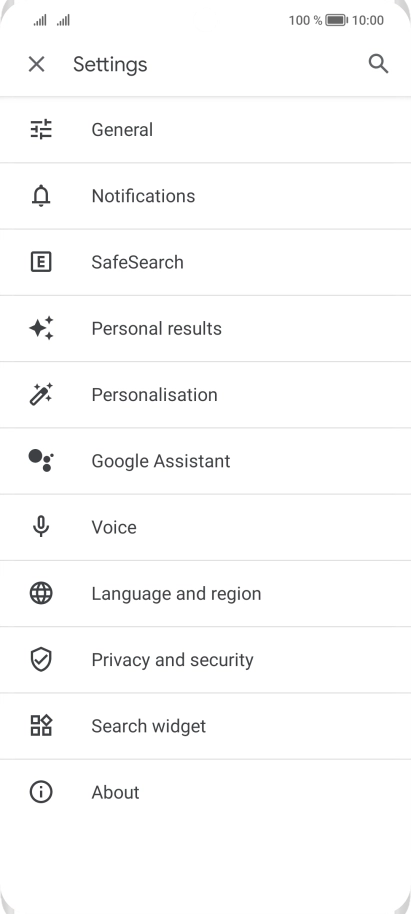Tap the search magnifier icon
This screenshot has width=411, height=914.
click(x=378, y=64)
